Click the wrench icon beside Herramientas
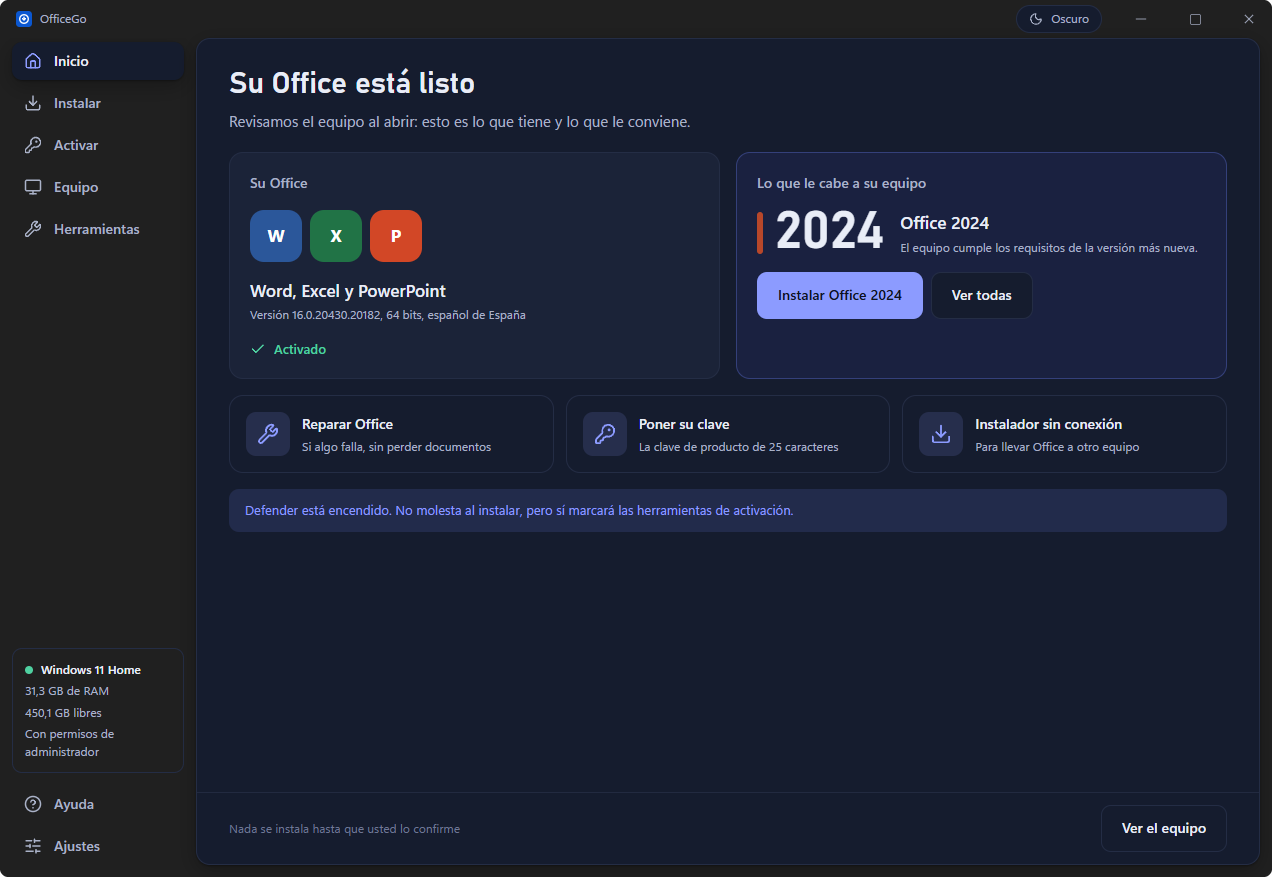This screenshot has width=1272, height=877. [x=33, y=229]
